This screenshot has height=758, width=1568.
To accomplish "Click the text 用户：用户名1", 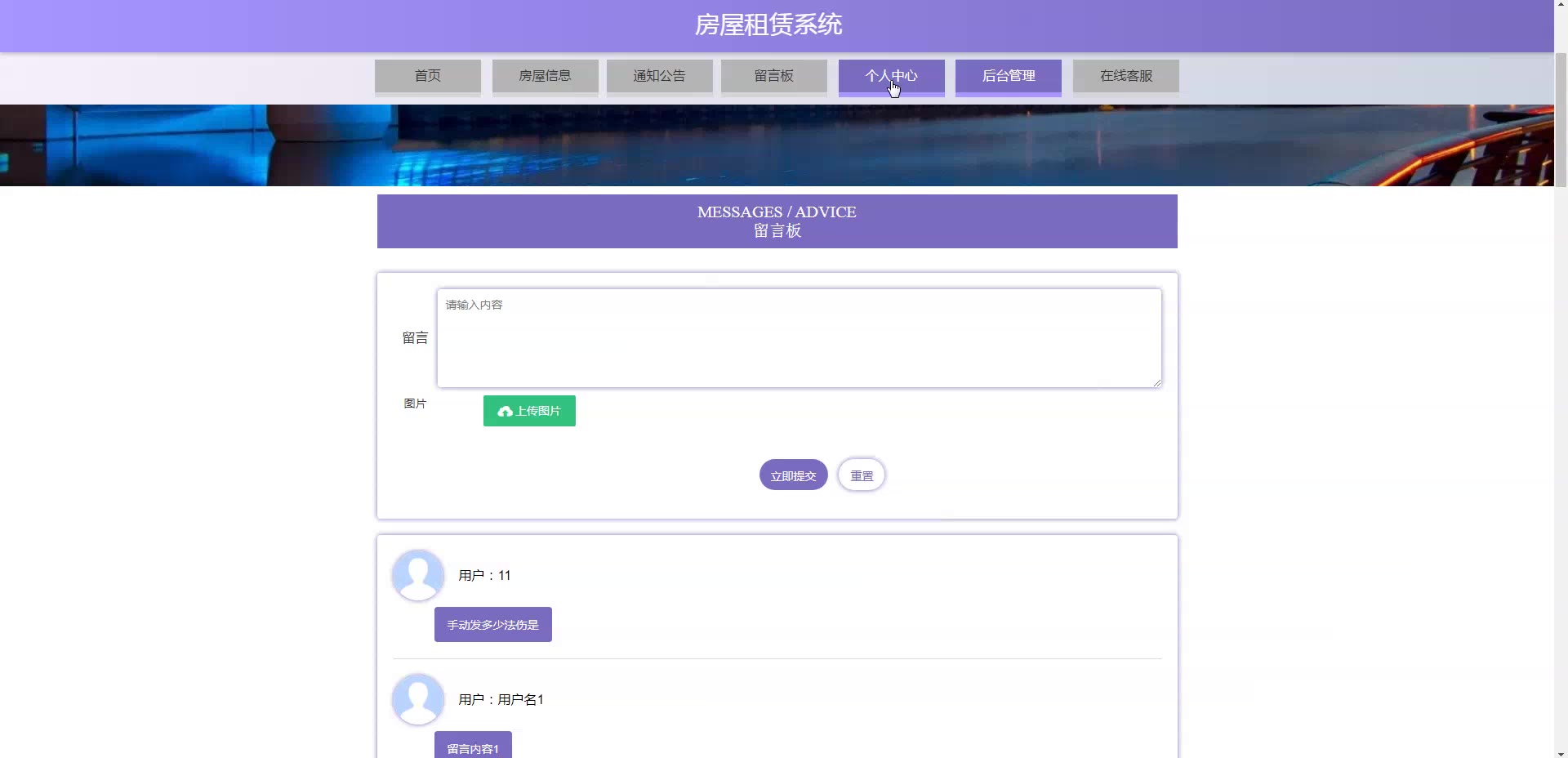I will [x=501, y=700].
